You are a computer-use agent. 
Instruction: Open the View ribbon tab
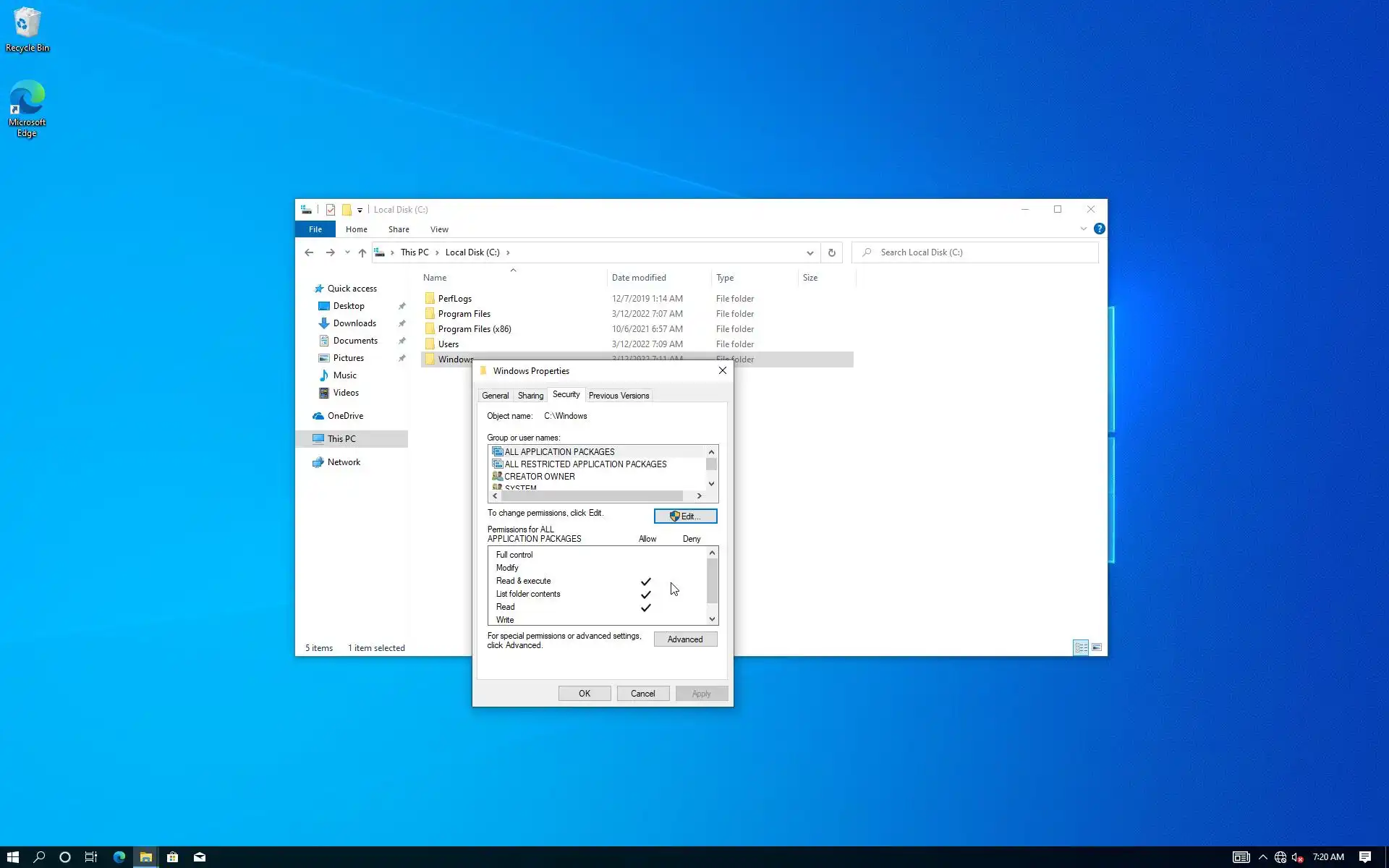[439, 229]
